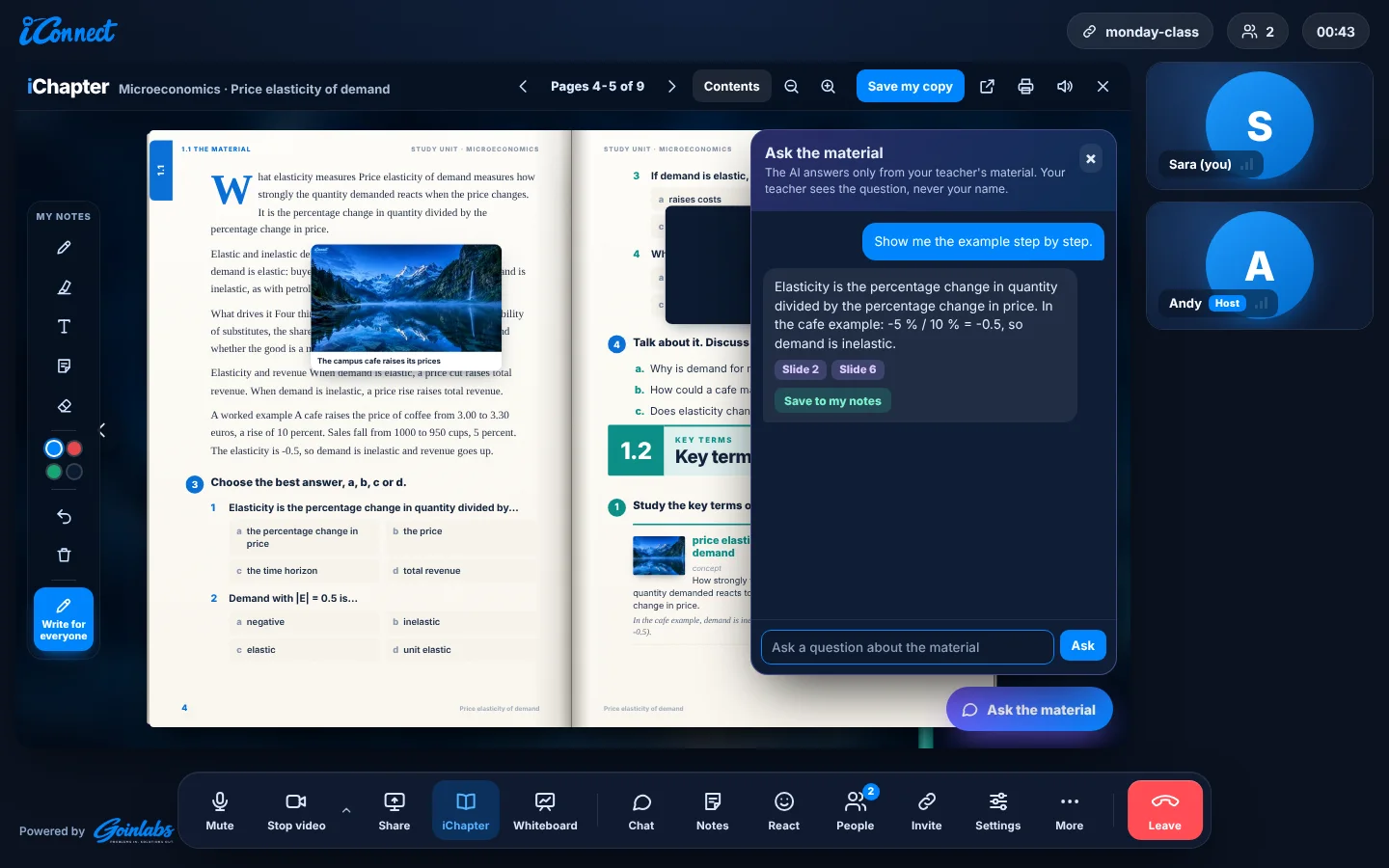Zoom in on the chapter pages
1389x868 pixels.
(828, 87)
